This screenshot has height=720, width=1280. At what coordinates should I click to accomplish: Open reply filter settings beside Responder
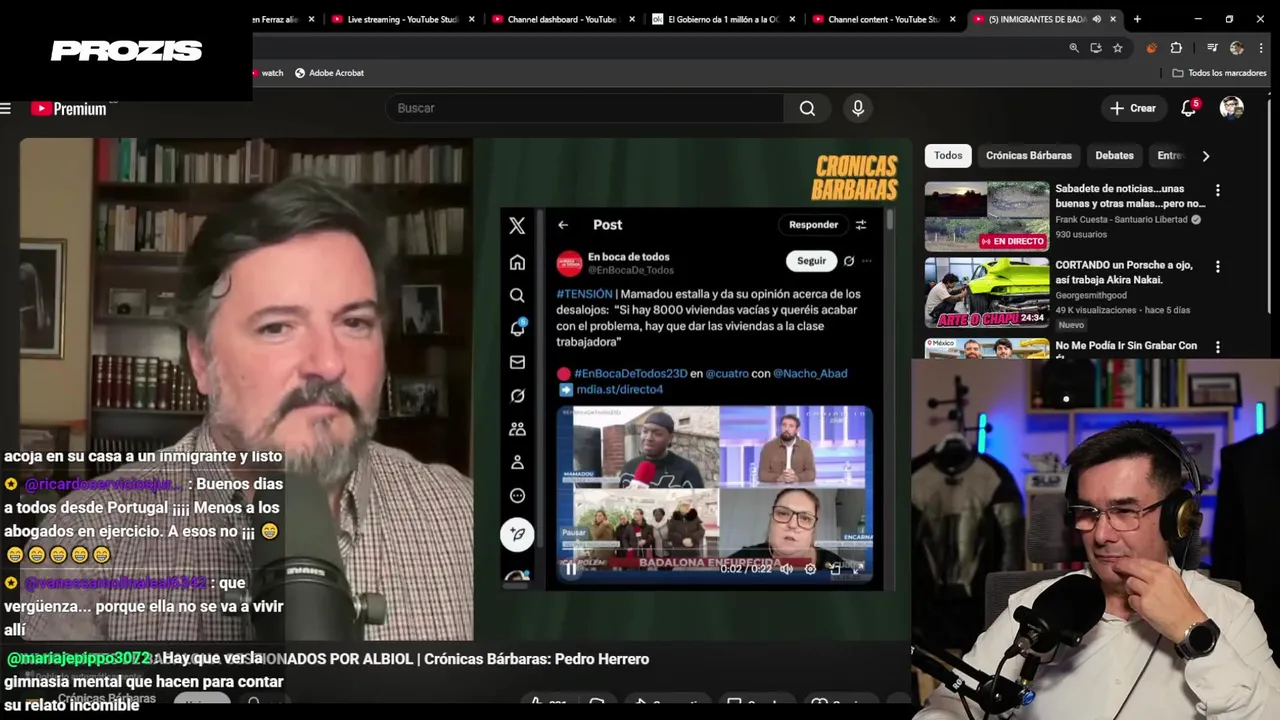pyautogui.click(x=861, y=225)
